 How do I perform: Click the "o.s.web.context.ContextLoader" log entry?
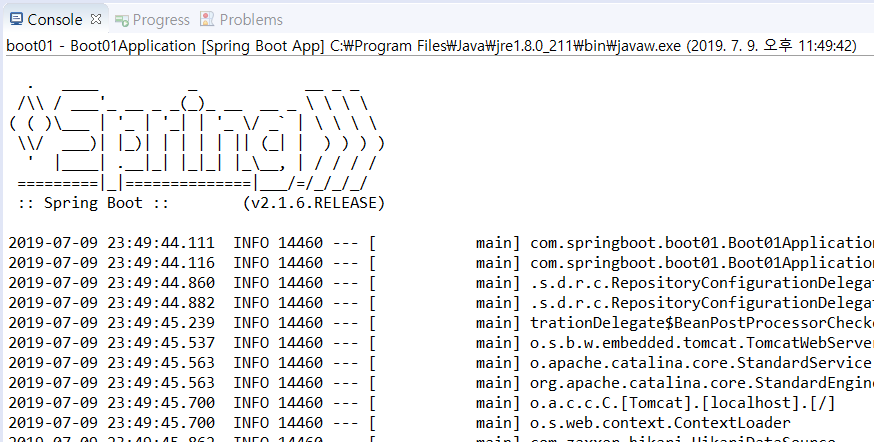(x=660, y=424)
